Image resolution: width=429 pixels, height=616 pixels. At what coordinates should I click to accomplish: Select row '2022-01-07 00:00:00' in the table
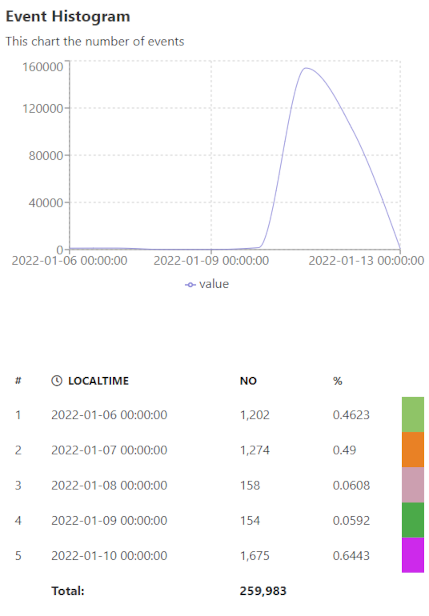212,450
